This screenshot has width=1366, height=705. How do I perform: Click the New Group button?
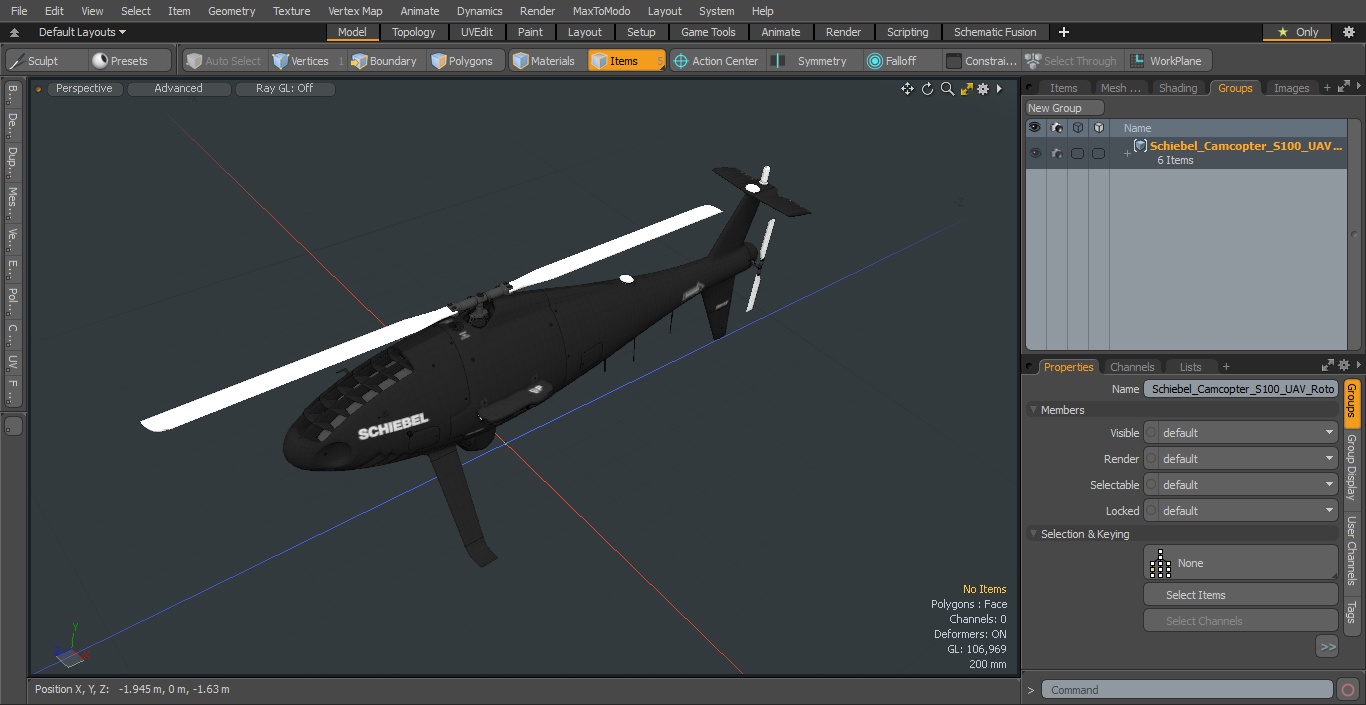click(1065, 108)
